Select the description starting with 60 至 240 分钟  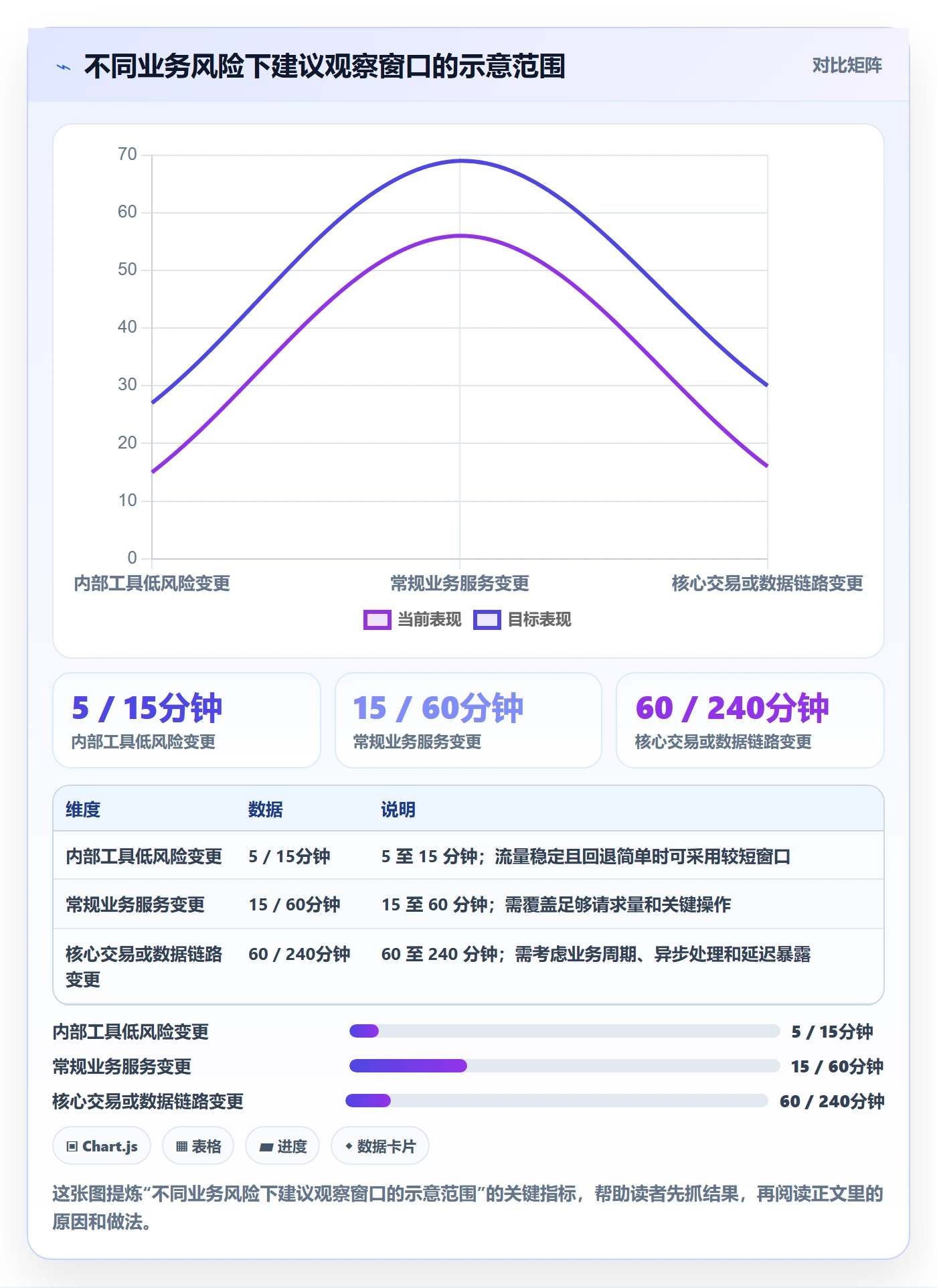pyautogui.click(x=596, y=954)
